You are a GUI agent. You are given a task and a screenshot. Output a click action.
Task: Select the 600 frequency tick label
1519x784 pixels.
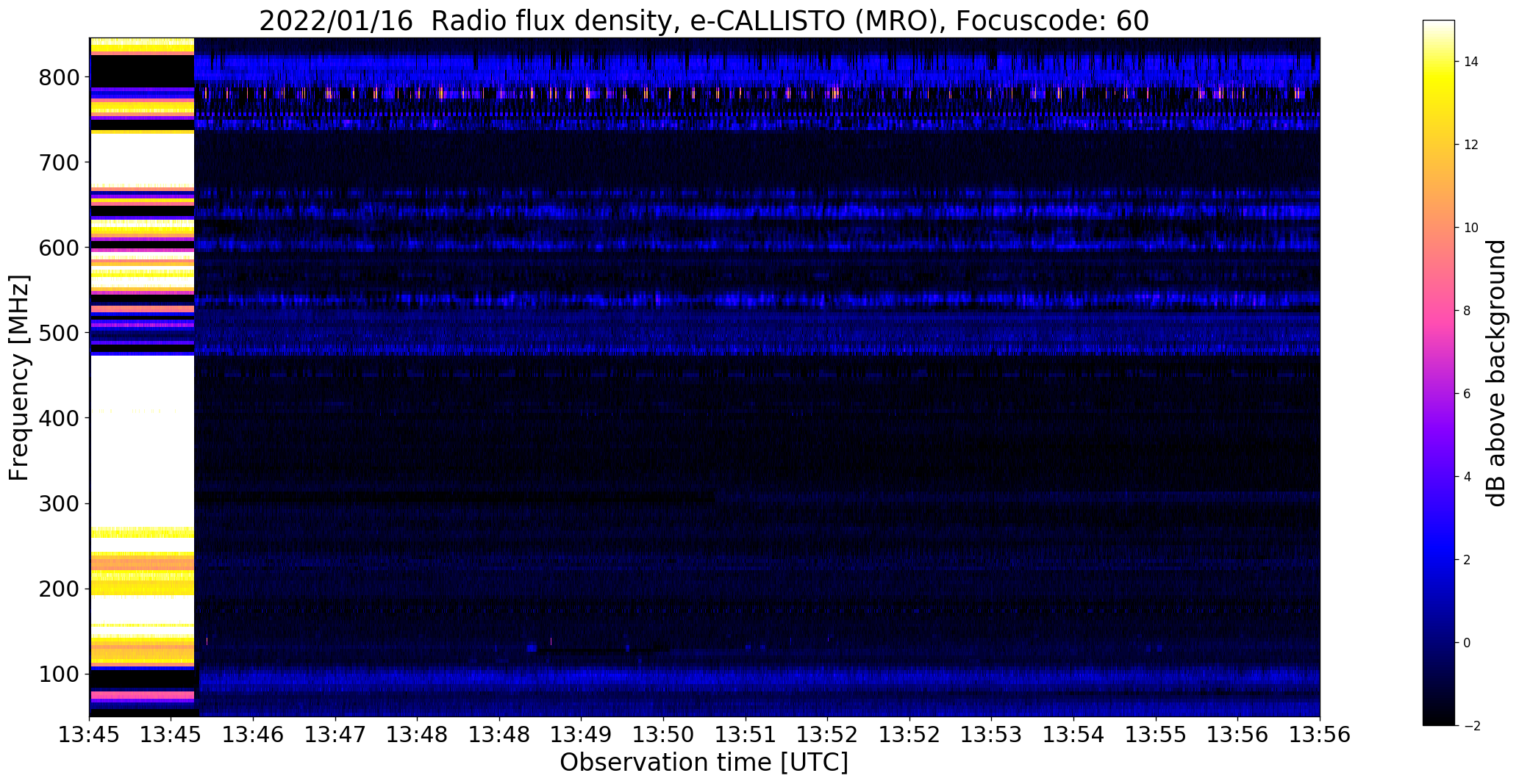[57, 248]
